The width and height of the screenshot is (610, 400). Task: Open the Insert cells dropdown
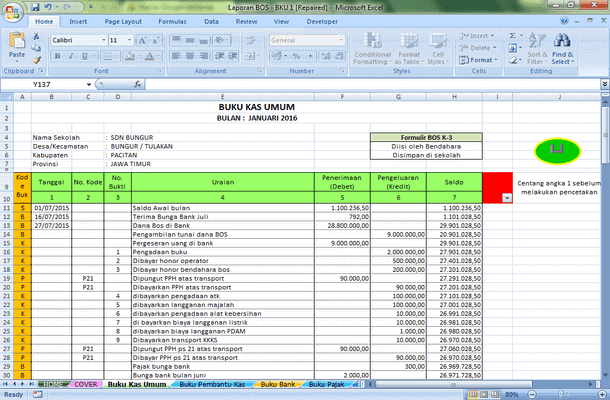pyautogui.click(x=477, y=36)
